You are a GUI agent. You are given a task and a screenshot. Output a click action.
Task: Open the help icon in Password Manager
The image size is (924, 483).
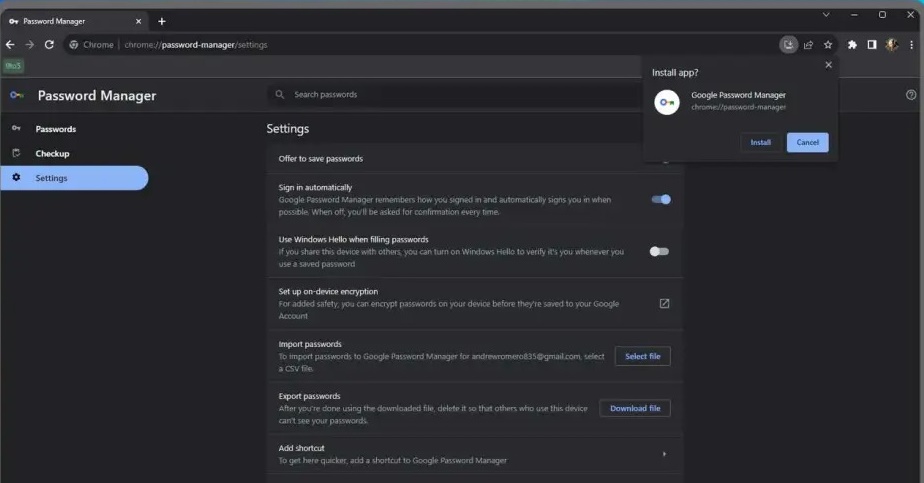coord(910,95)
